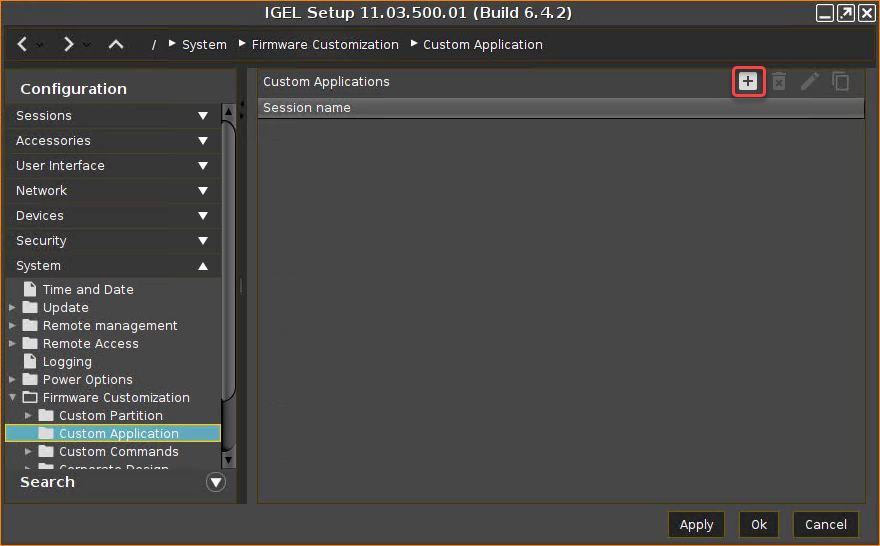Select the Custom Partition tree item
Screen dimensions: 880x546
110,416
